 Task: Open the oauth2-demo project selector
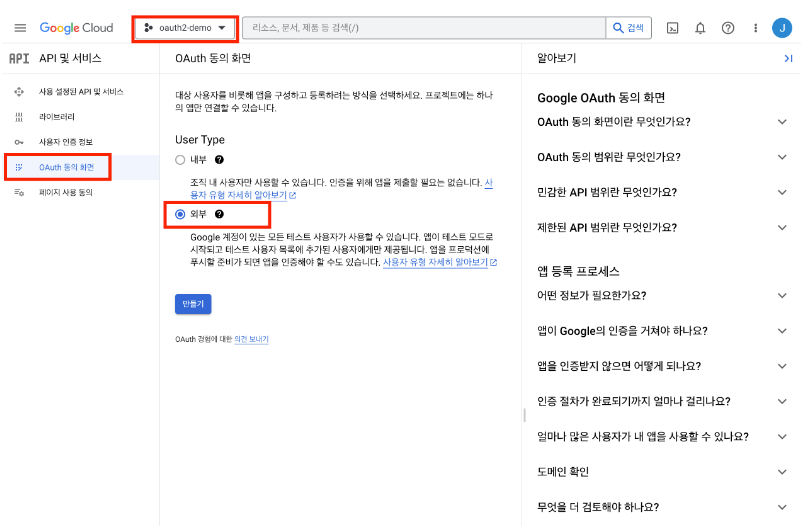(x=185, y=28)
